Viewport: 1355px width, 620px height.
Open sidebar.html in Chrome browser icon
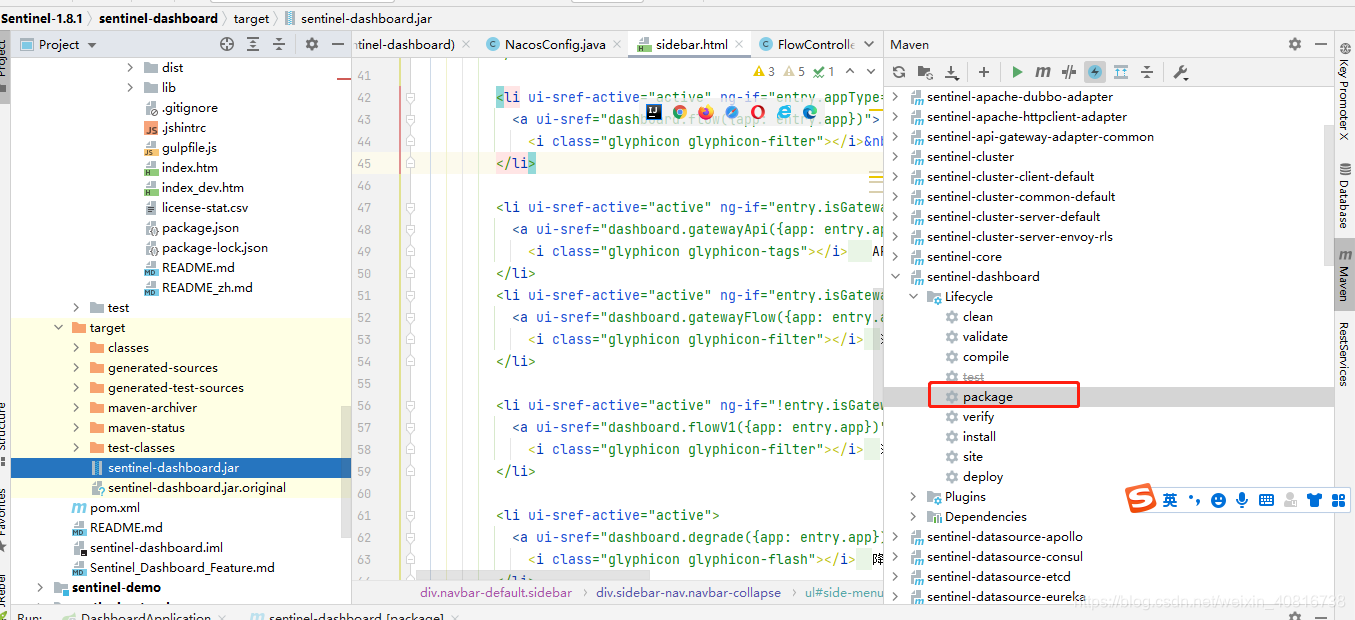pyautogui.click(x=680, y=112)
